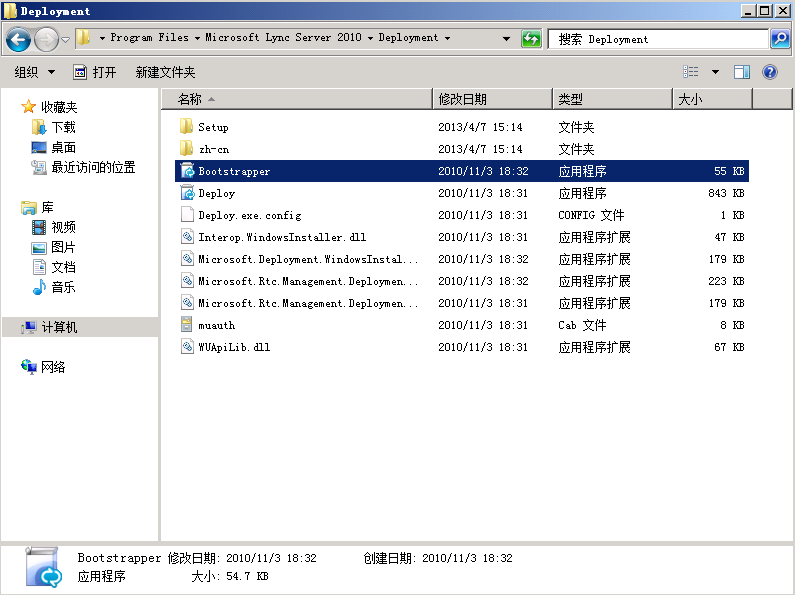The height and width of the screenshot is (595, 795).
Task: Click the Setup folder name
Action: click(x=213, y=127)
